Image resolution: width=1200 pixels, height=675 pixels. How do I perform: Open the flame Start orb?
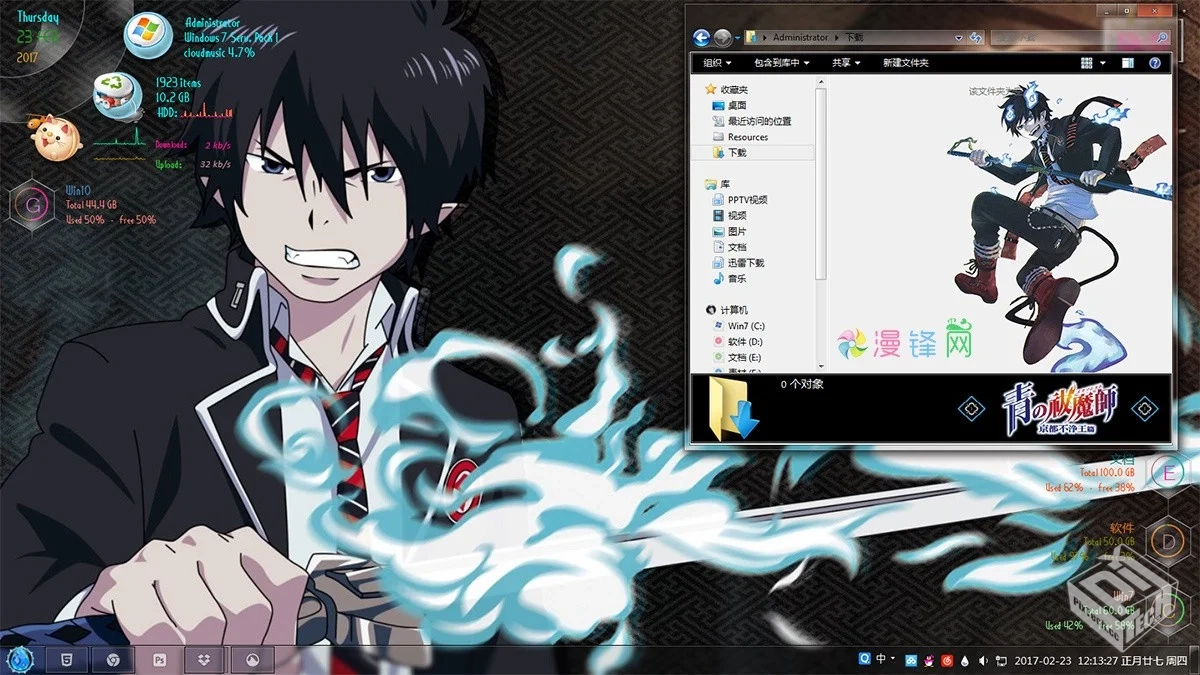point(20,659)
